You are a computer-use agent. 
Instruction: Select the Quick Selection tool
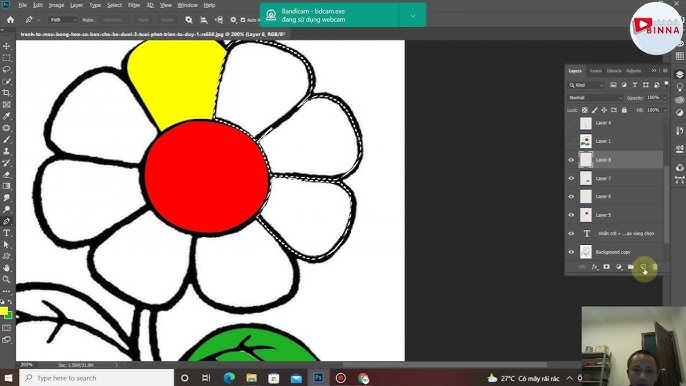(6, 81)
